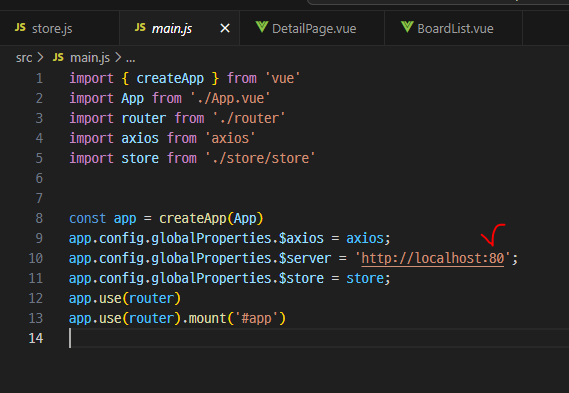Click the Vue icon on DetailPage.vue tab
The width and height of the screenshot is (569, 393).
(x=262, y=27)
